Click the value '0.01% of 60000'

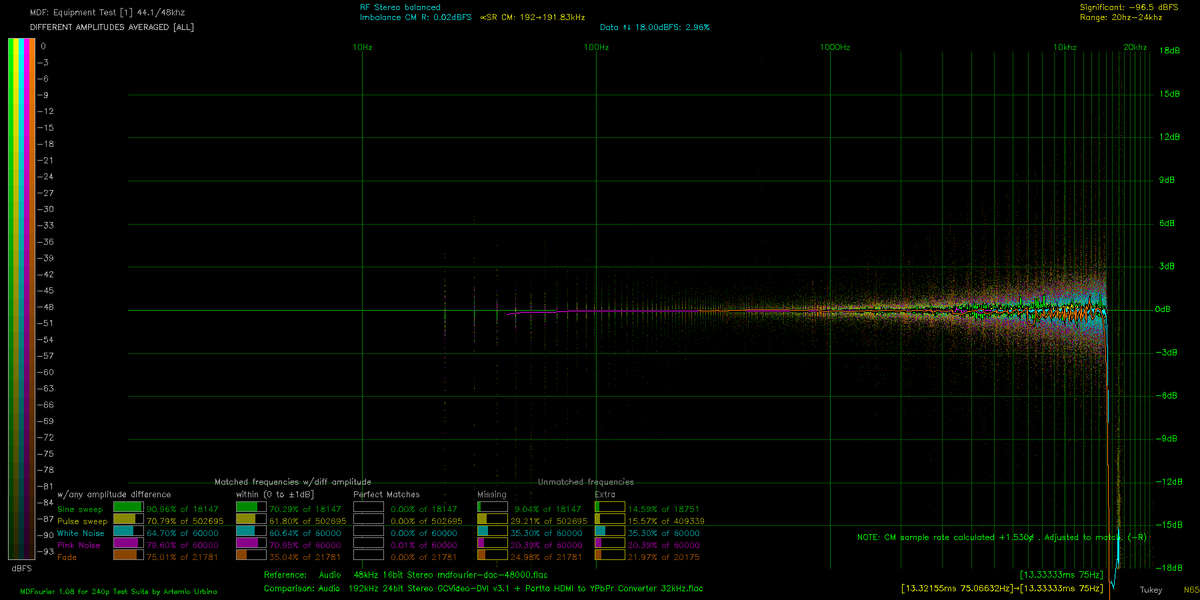[423, 545]
